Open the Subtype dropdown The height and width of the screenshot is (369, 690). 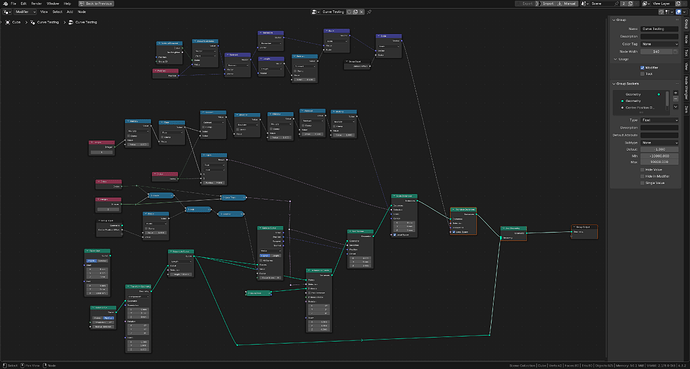[x=659, y=142]
